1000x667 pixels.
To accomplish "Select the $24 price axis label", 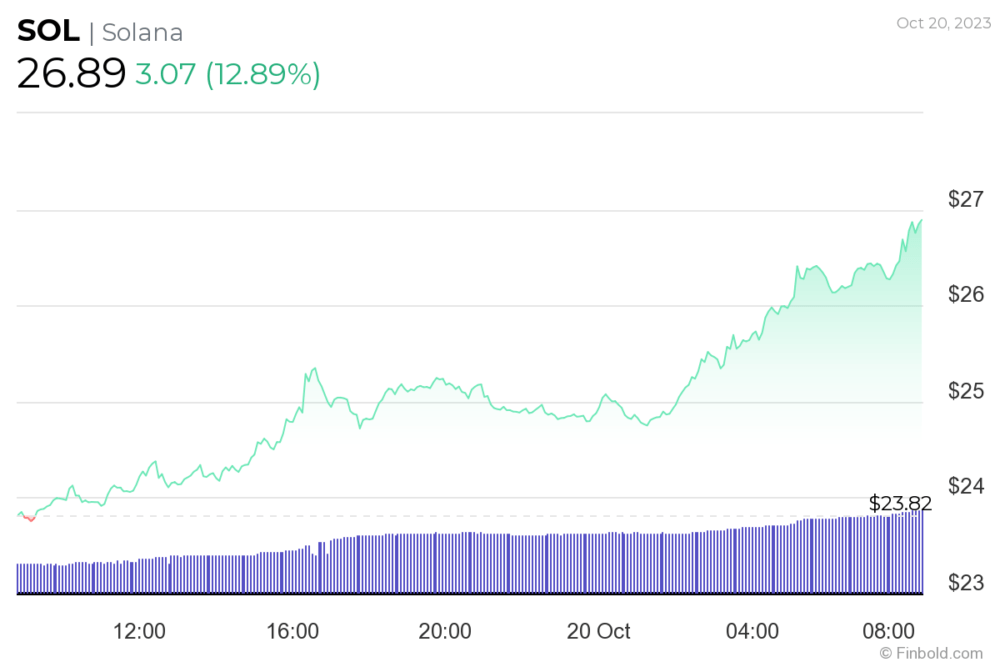I will click(966, 486).
